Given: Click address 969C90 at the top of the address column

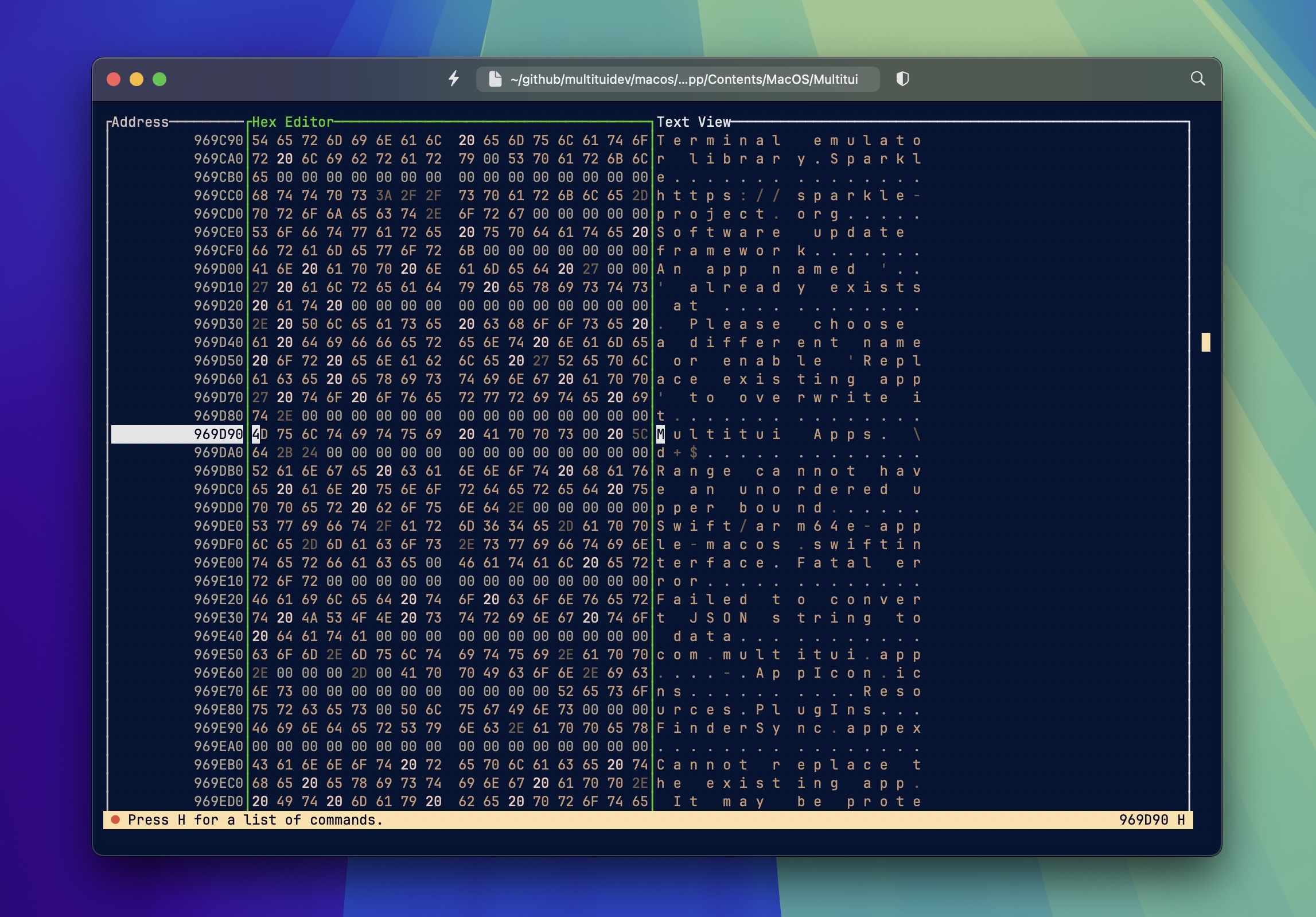Looking at the screenshot, I should 219,139.
